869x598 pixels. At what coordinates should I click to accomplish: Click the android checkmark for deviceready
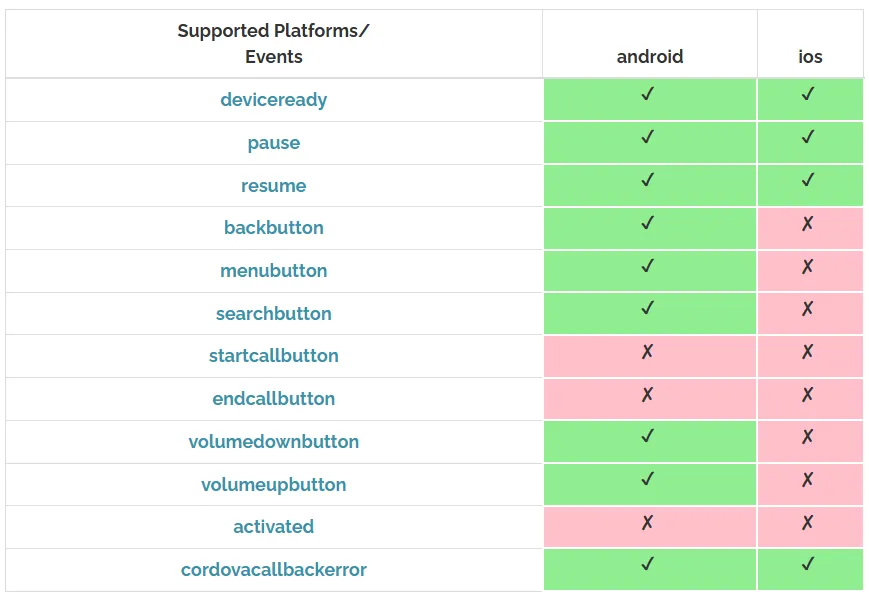pyautogui.click(x=648, y=94)
